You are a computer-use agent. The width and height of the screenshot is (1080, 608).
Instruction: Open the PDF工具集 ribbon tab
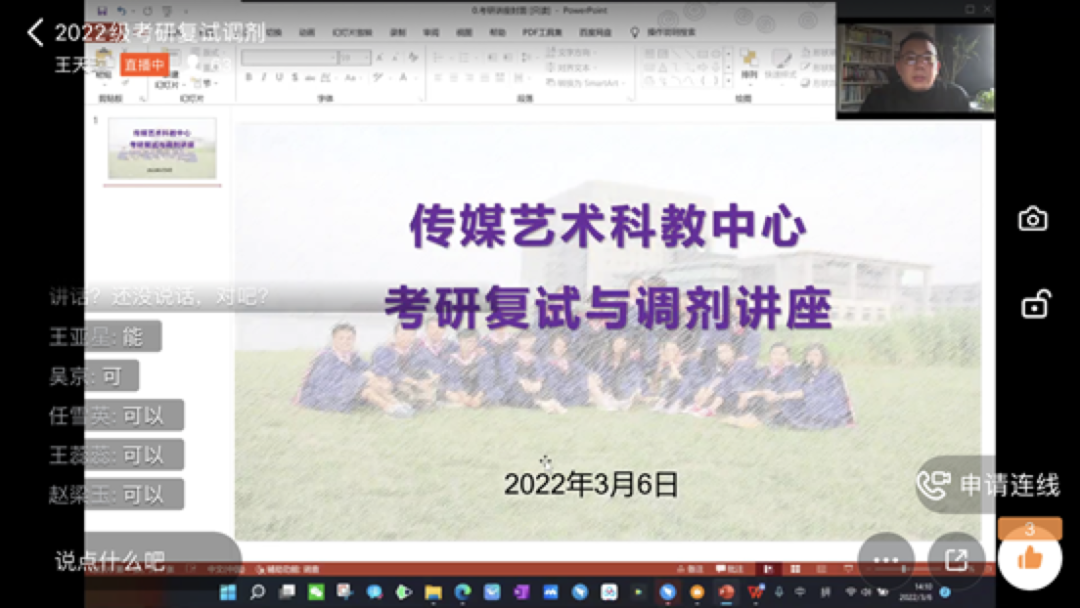pyautogui.click(x=541, y=32)
